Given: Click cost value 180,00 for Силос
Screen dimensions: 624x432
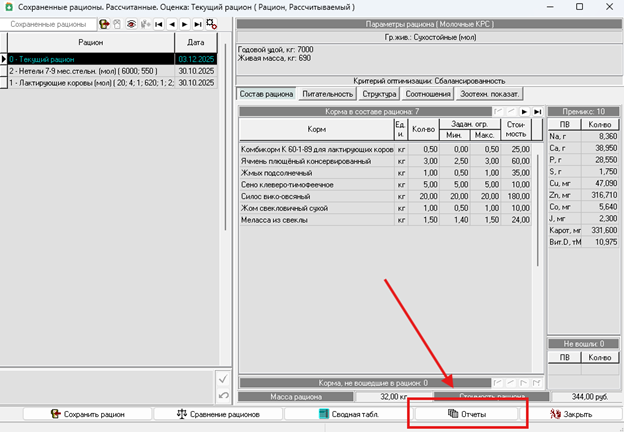Looking at the screenshot, I should point(516,196).
